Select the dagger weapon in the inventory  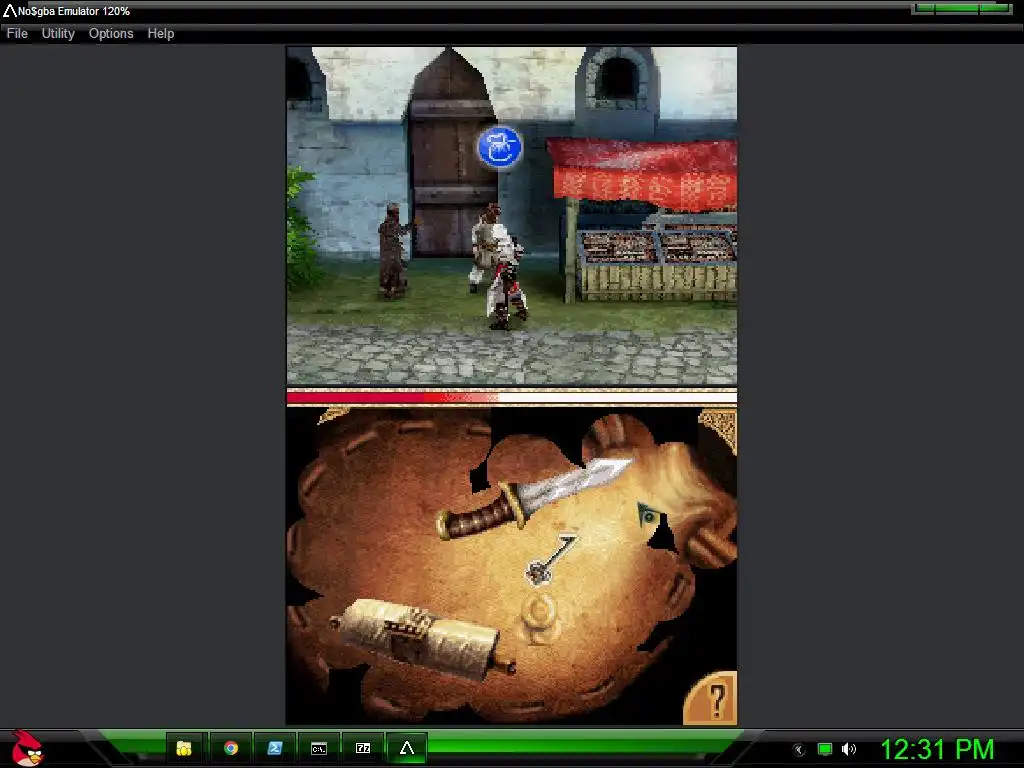coord(532,498)
